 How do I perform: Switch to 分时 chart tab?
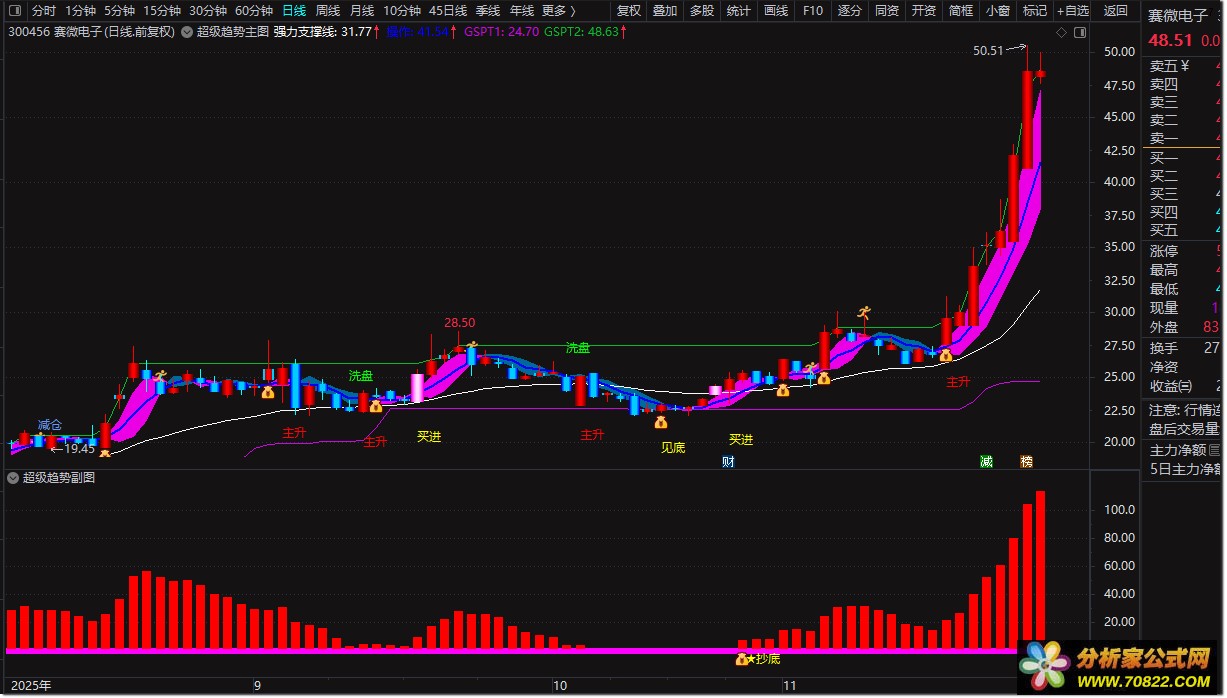coord(43,11)
